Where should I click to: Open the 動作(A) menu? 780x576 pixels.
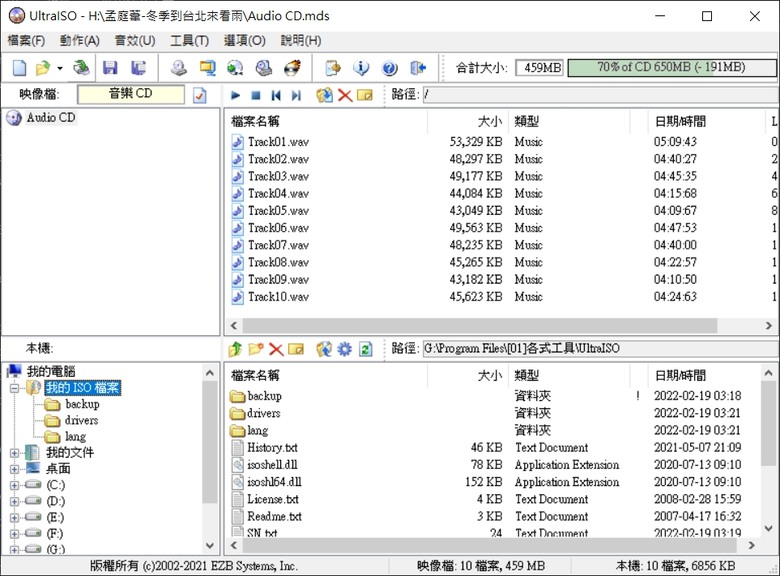point(80,40)
